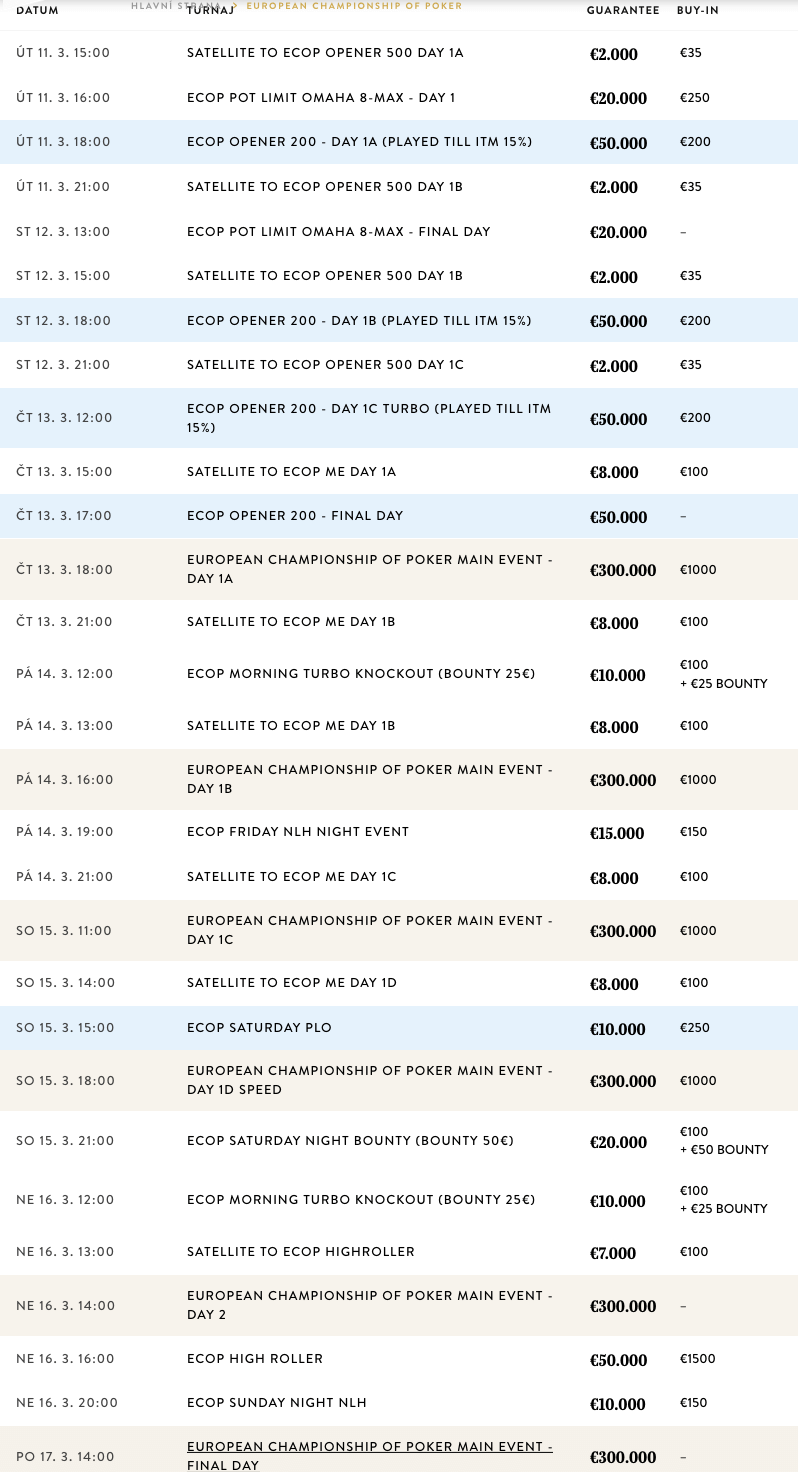
Task: Open Friday ECOP Morning Turbo Knockout
Action: tap(361, 674)
